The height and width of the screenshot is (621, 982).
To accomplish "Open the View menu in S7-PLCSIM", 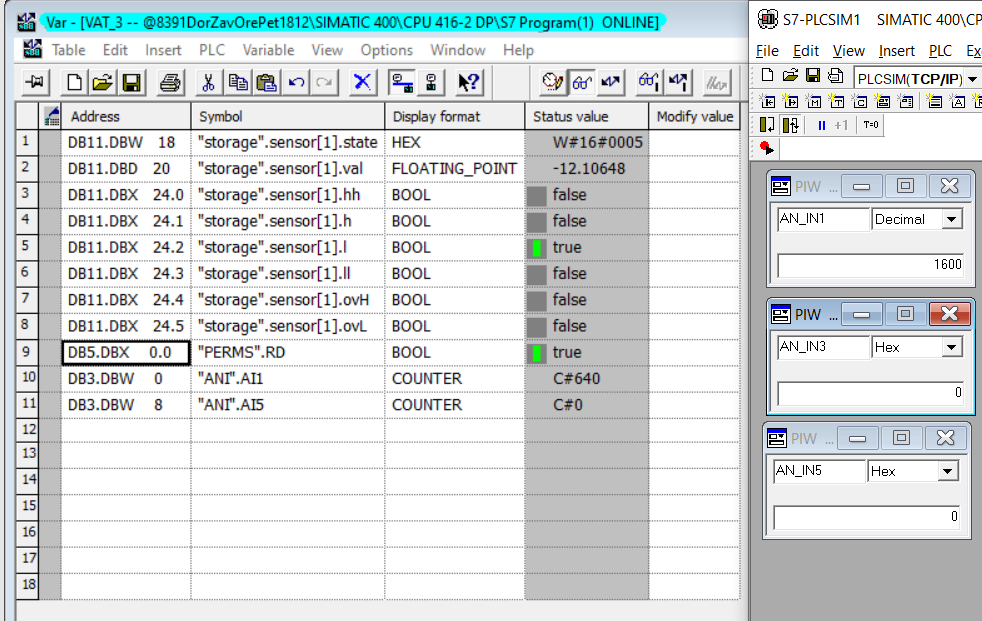I will tap(849, 51).
